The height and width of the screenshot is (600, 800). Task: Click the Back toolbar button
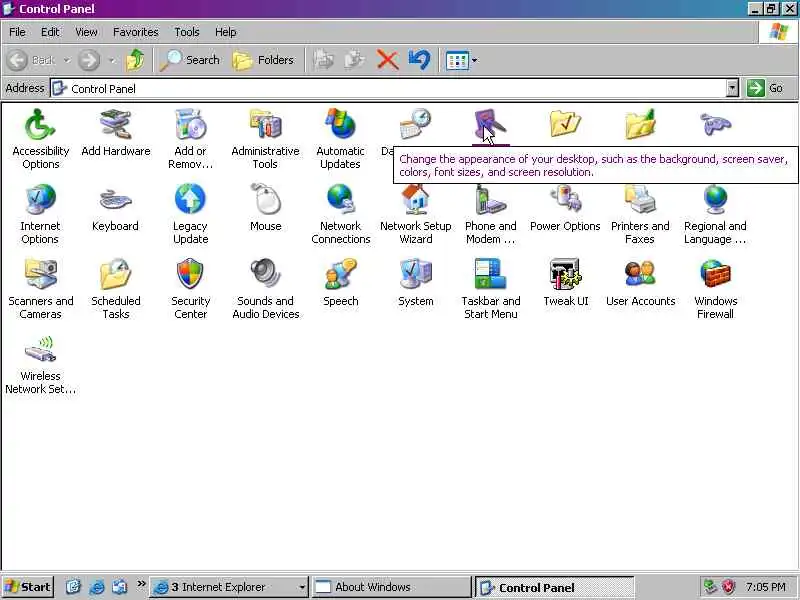[x=31, y=60]
